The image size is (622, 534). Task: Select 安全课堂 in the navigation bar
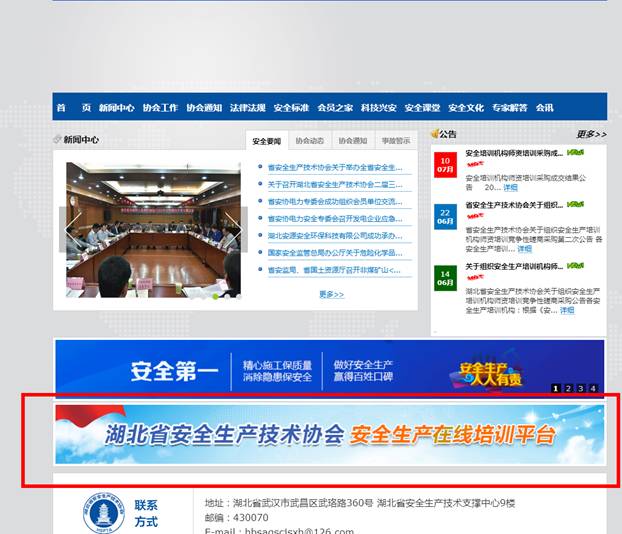(422, 108)
